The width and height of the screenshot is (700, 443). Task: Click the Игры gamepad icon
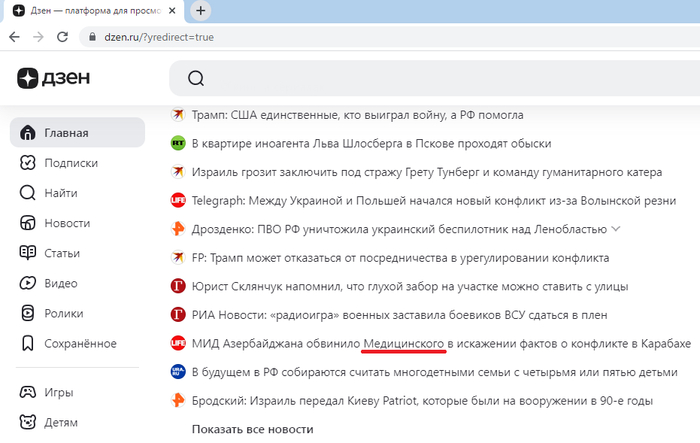pyautogui.click(x=28, y=392)
